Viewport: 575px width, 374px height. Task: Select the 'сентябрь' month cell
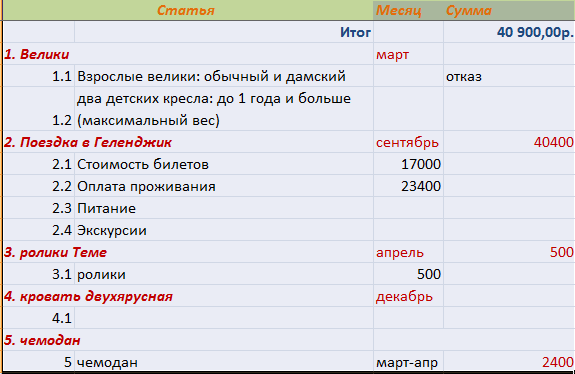click(408, 142)
